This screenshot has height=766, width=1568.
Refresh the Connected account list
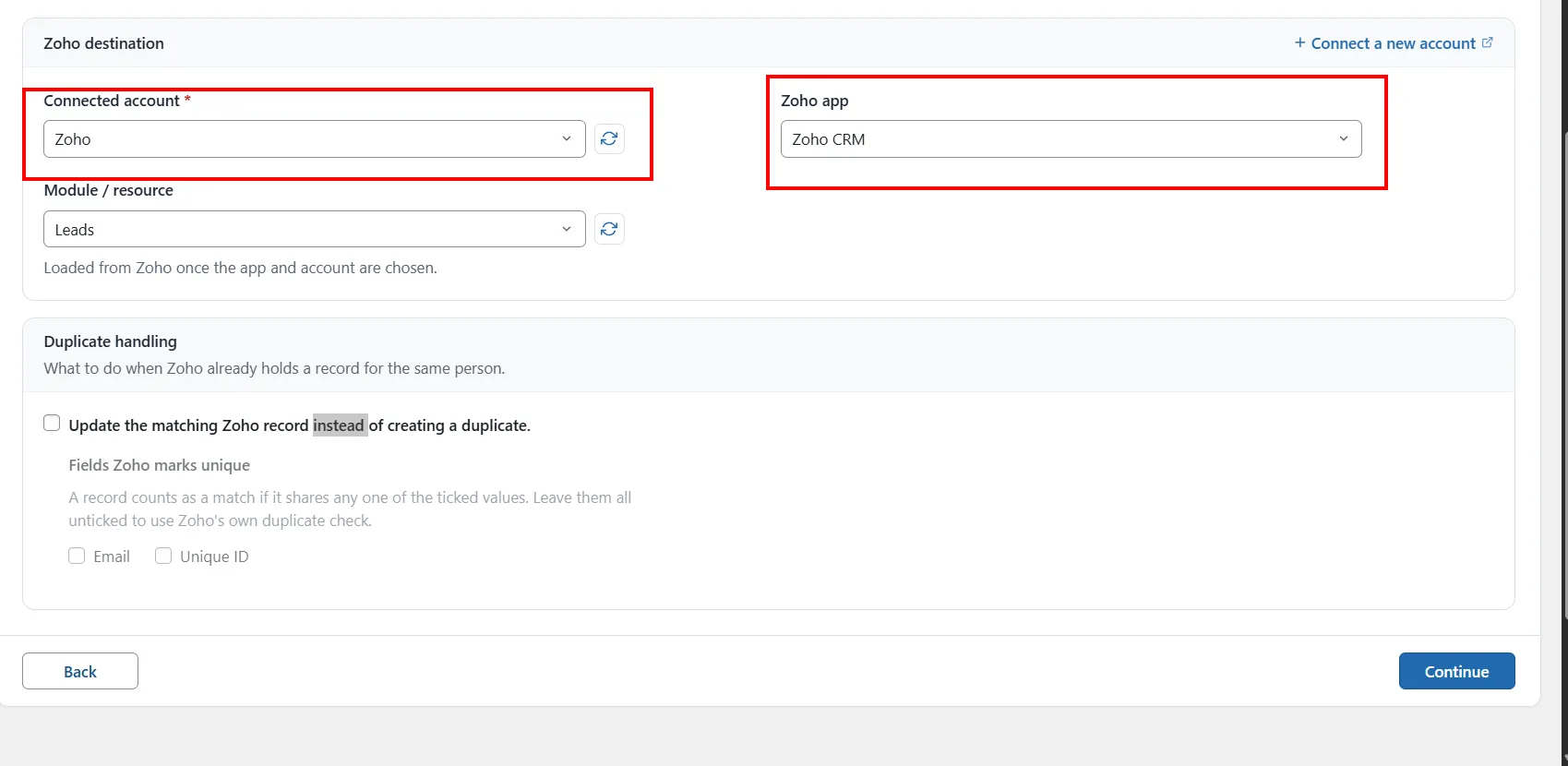click(609, 138)
